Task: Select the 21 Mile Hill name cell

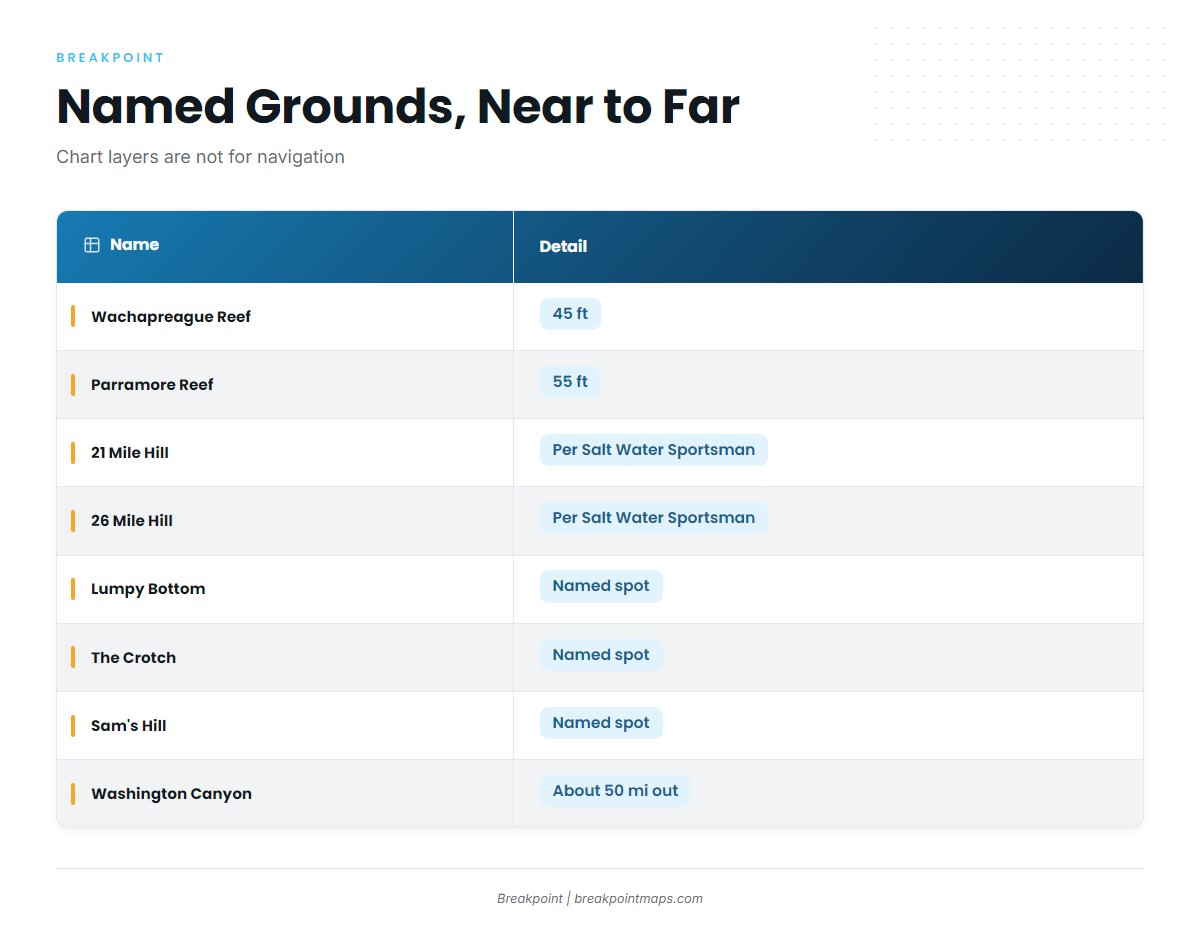Action: (285, 453)
